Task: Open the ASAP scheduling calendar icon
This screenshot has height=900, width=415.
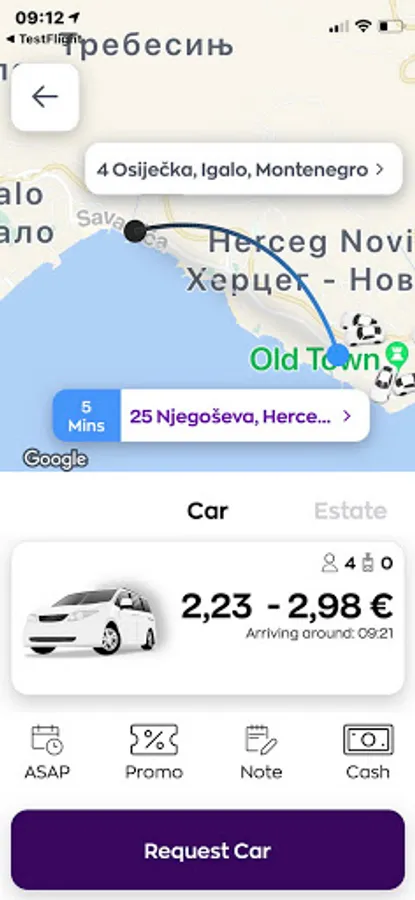Action: [47, 740]
